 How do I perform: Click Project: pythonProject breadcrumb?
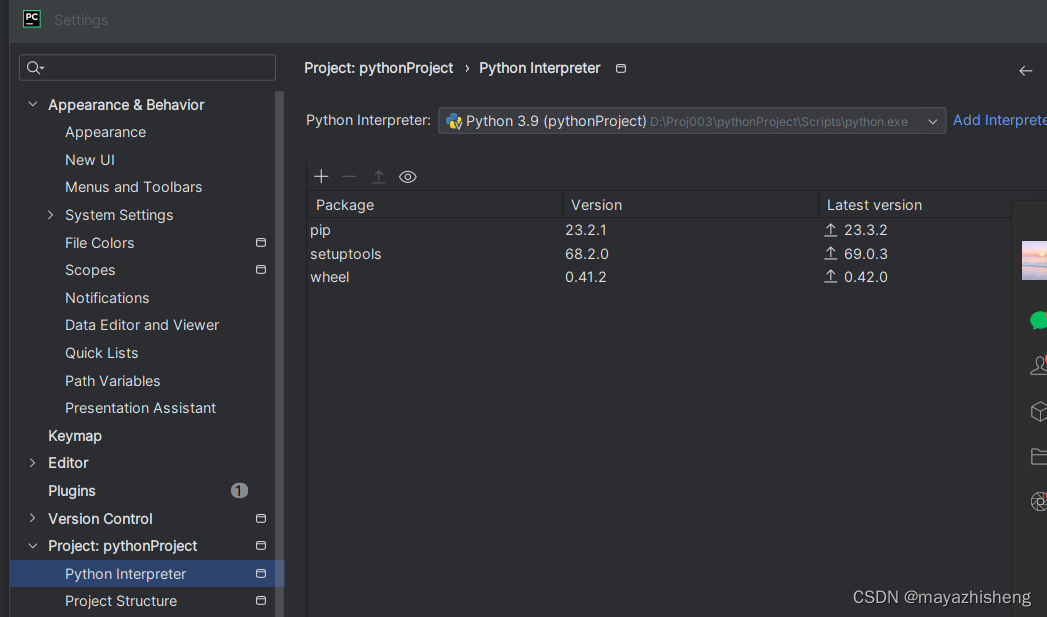click(379, 68)
